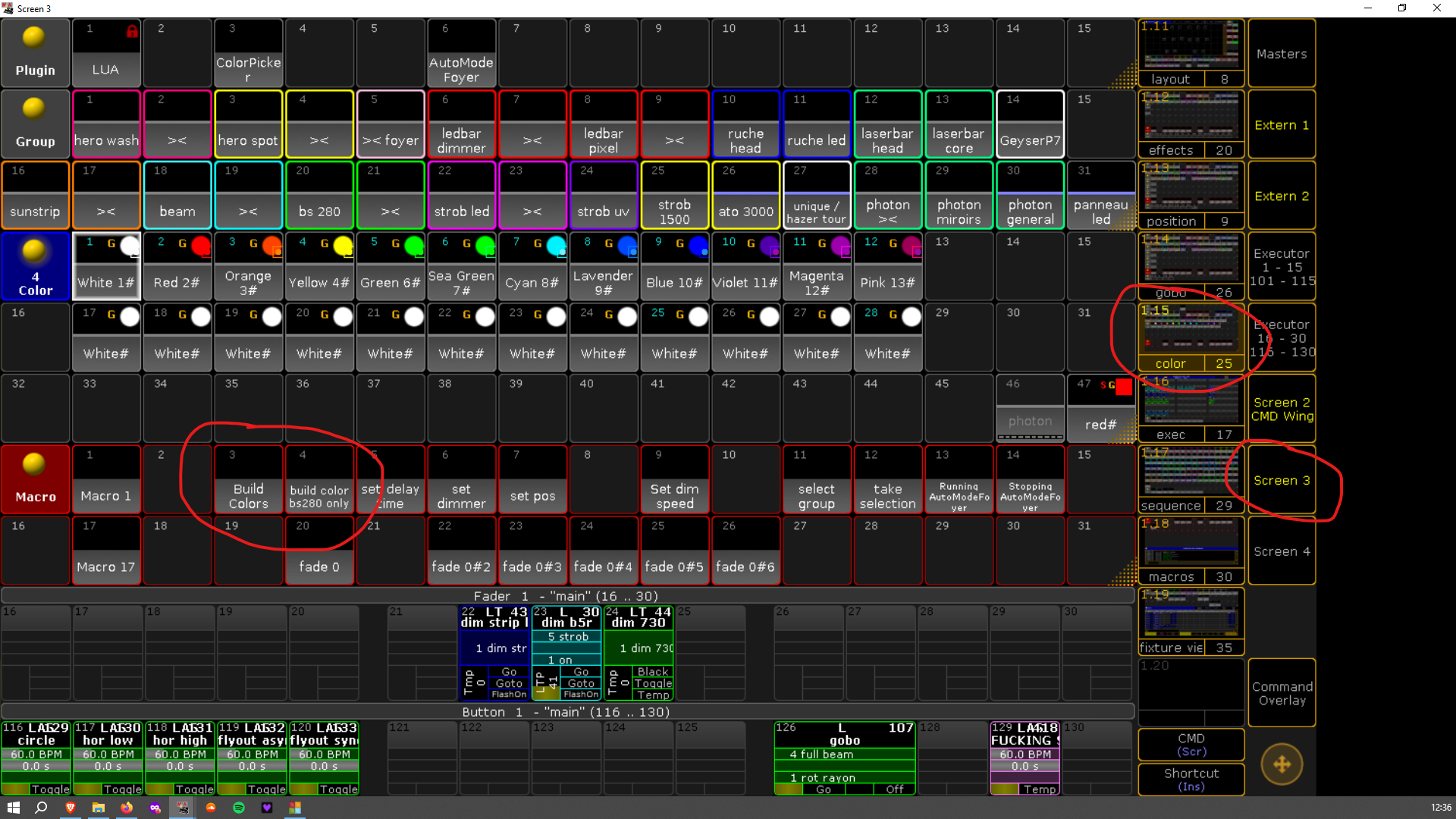Viewport: 1456px width, 819px height.
Task: Toggle the circle executor 116
Action: (50, 789)
